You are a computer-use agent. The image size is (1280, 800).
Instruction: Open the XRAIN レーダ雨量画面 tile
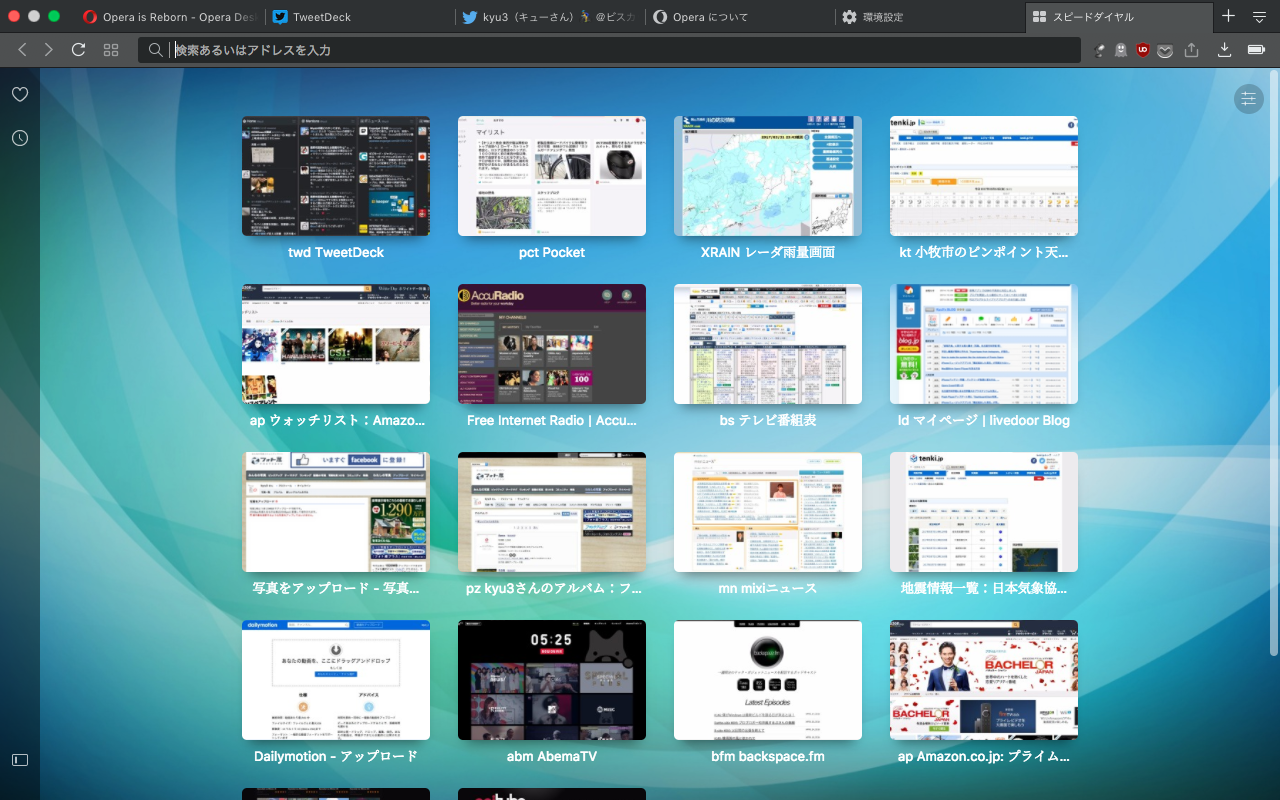(x=768, y=176)
